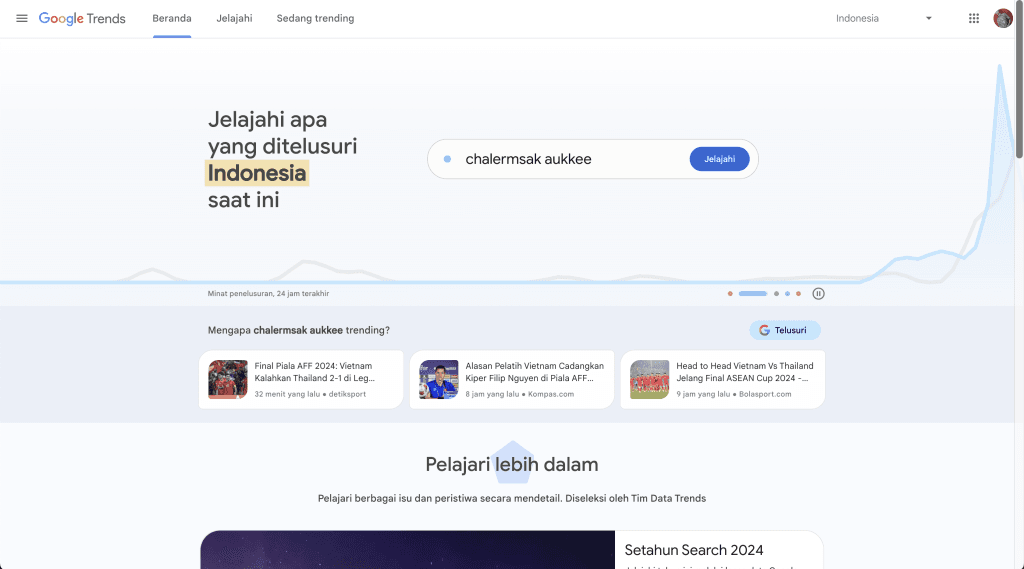Click the country dropdown arrow
Viewport: 1024px width, 569px height.
coord(929,18)
